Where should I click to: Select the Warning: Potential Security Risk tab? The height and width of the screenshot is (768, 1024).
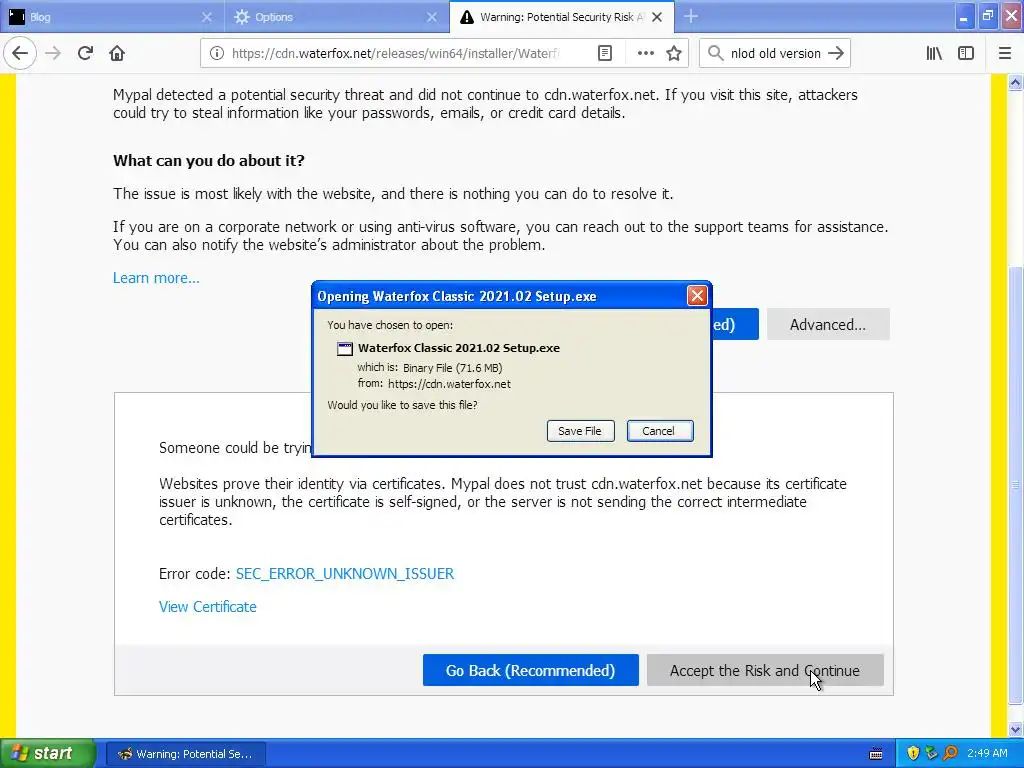(x=562, y=17)
